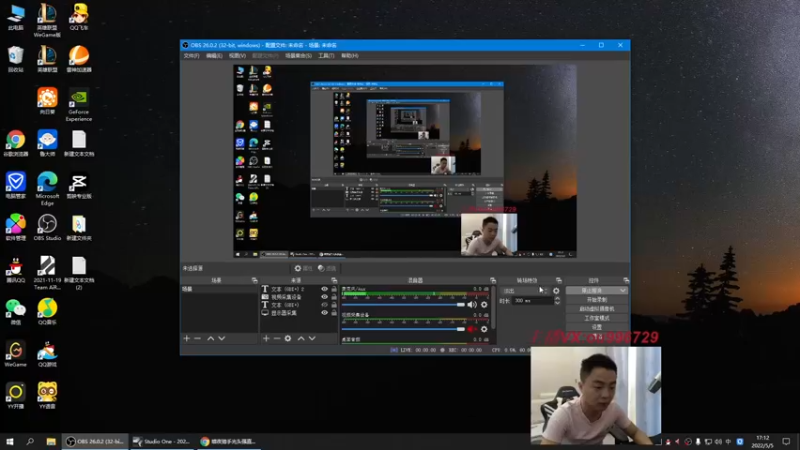This screenshot has height=450, width=800.
Task: Move the scene down with the arrow
Action: click(x=222, y=338)
